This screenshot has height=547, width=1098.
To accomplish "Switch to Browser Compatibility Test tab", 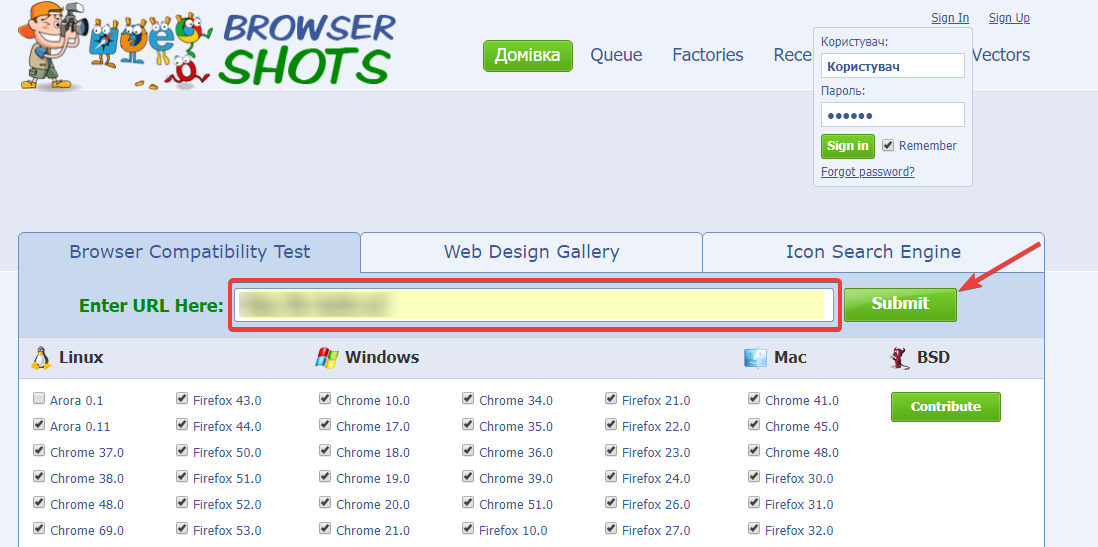I will click(189, 251).
